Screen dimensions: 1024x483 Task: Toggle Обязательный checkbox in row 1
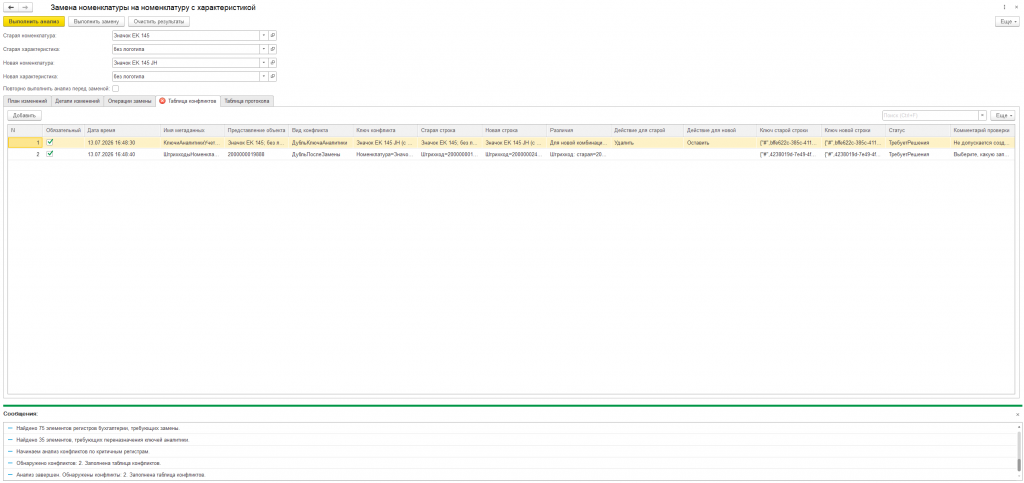[50, 141]
